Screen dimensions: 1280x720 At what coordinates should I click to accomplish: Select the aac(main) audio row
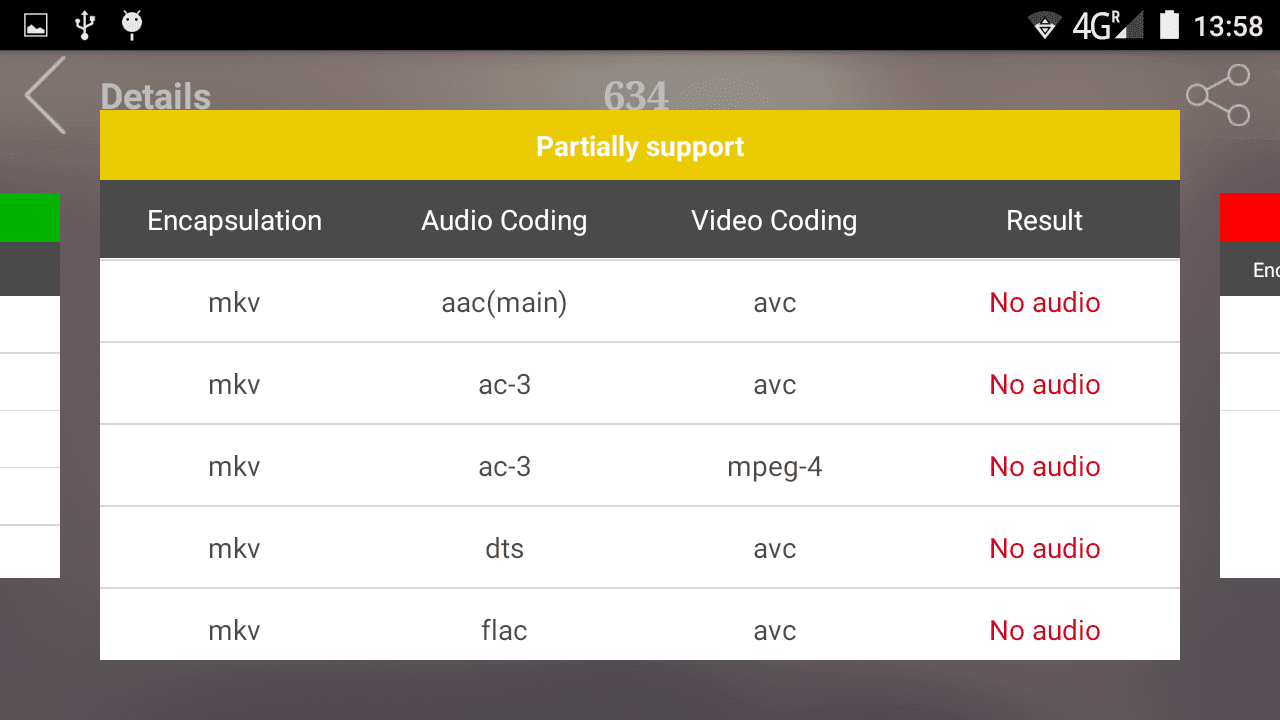[640, 302]
